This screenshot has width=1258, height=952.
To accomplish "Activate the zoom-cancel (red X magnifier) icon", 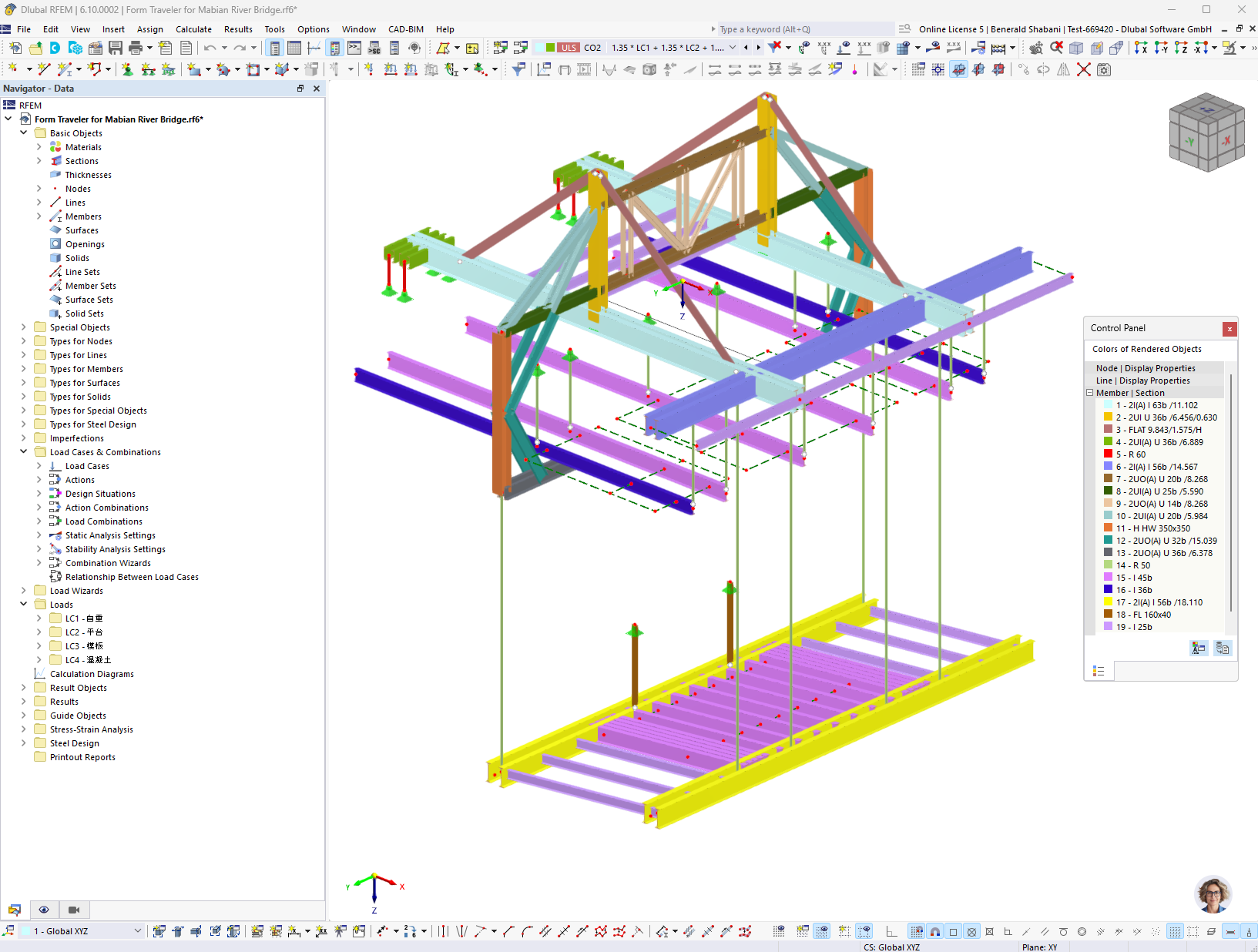I will point(1056,47).
